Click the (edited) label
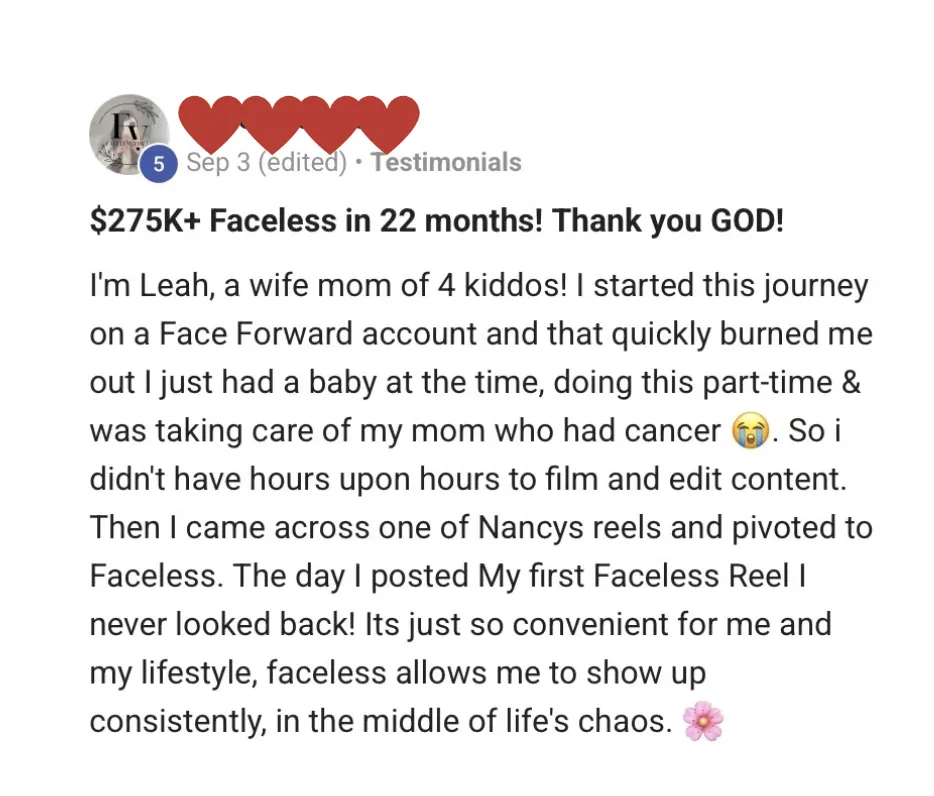The width and height of the screenshot is (934, 796). pos(302,162)
